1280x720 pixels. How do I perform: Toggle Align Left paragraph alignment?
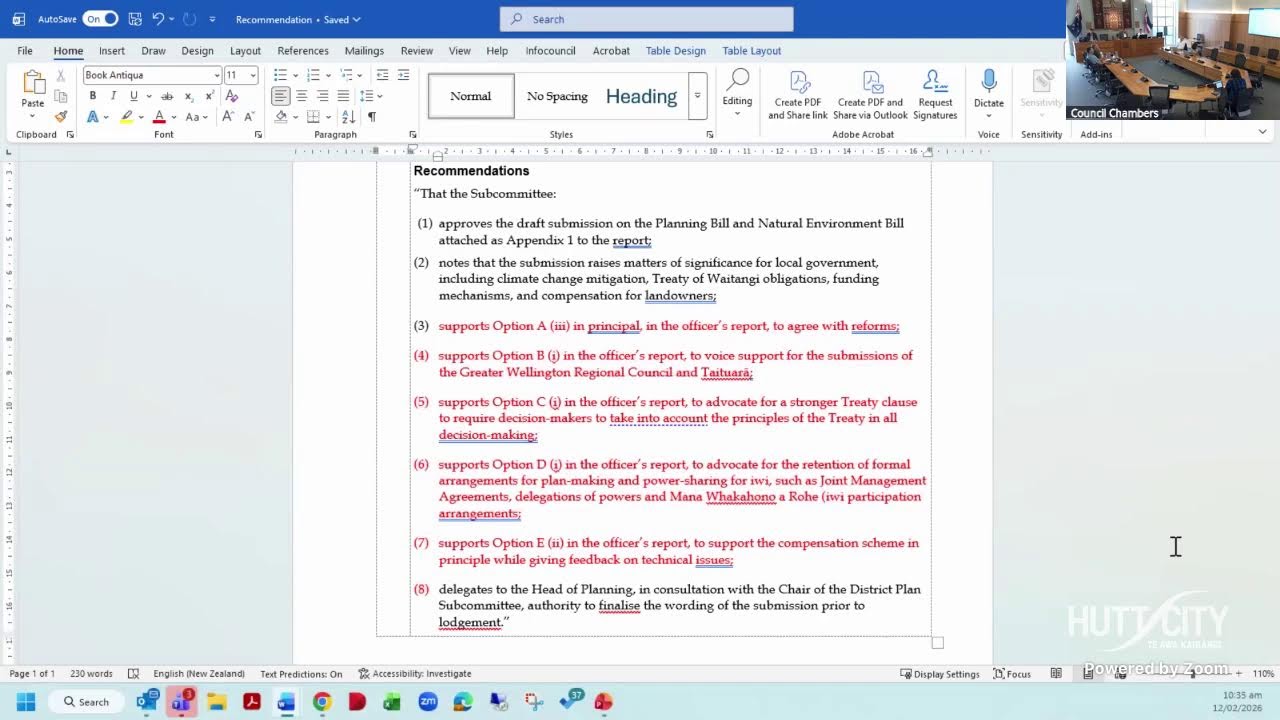pyautogui.click(x=281, y=96)
